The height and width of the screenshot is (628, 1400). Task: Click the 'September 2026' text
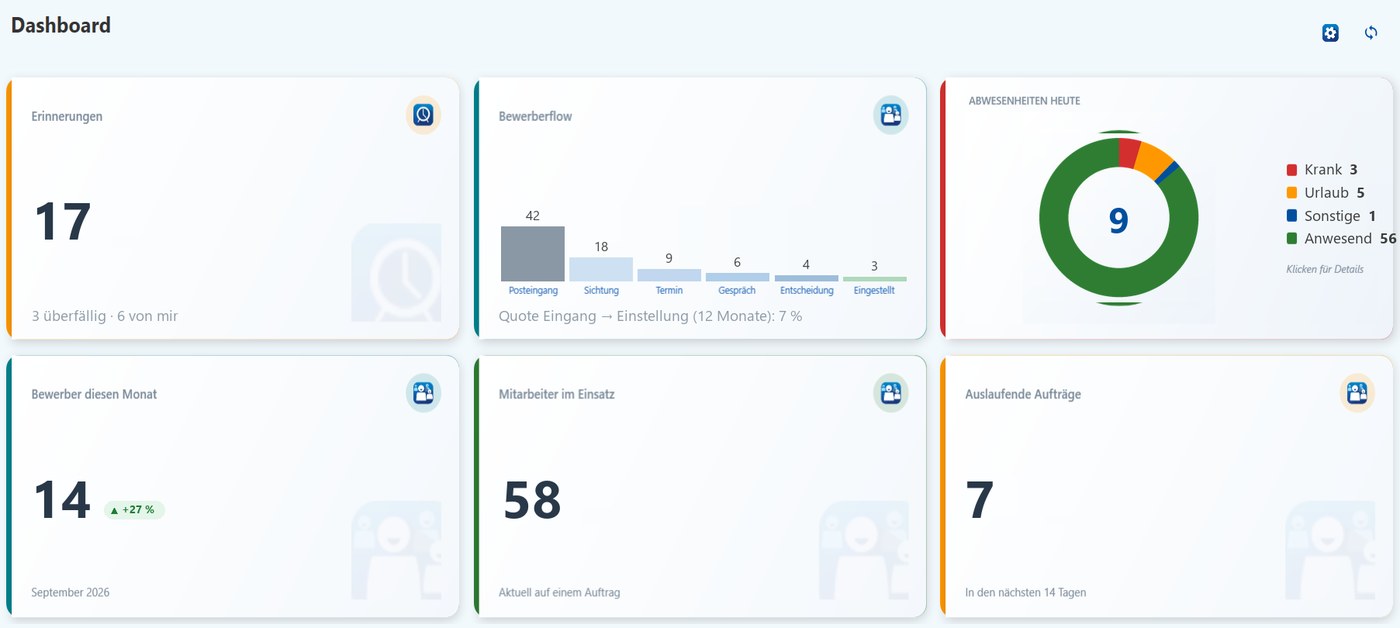70,592
